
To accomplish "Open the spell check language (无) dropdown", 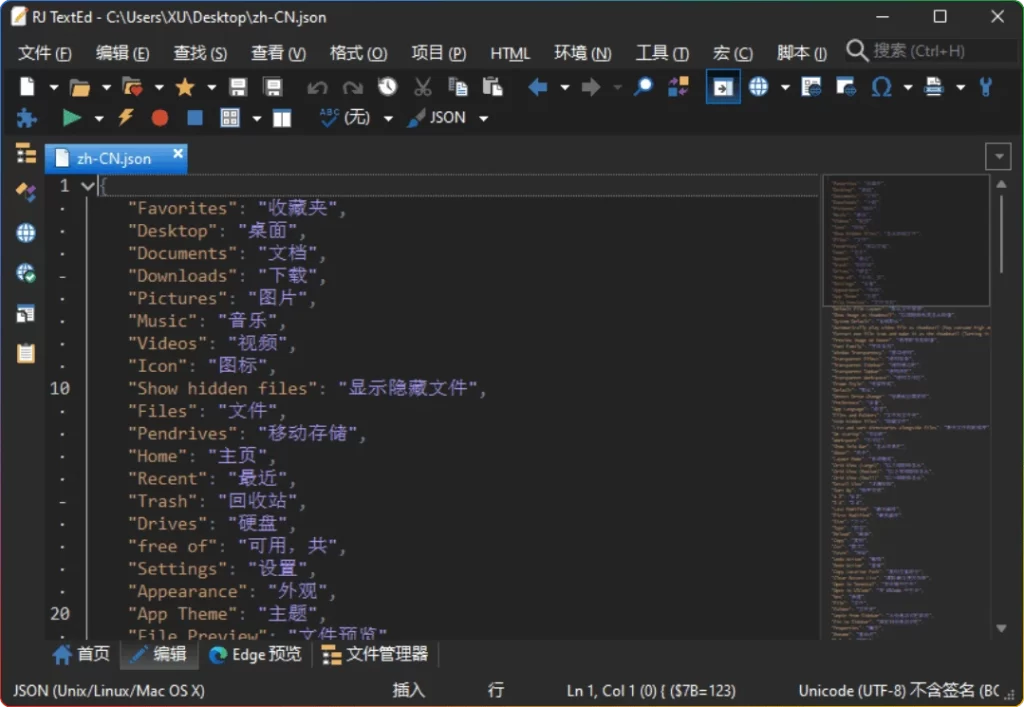I will click(x=389, y=117).
